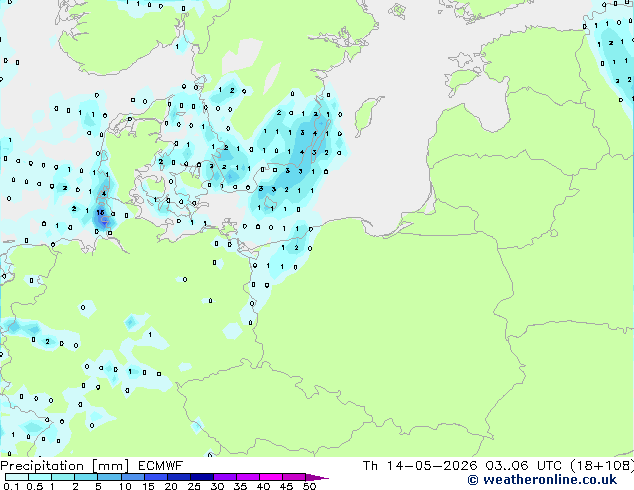
Task: Click the '(18+108)' forecast offset text
Action: (x=602, y=466)
